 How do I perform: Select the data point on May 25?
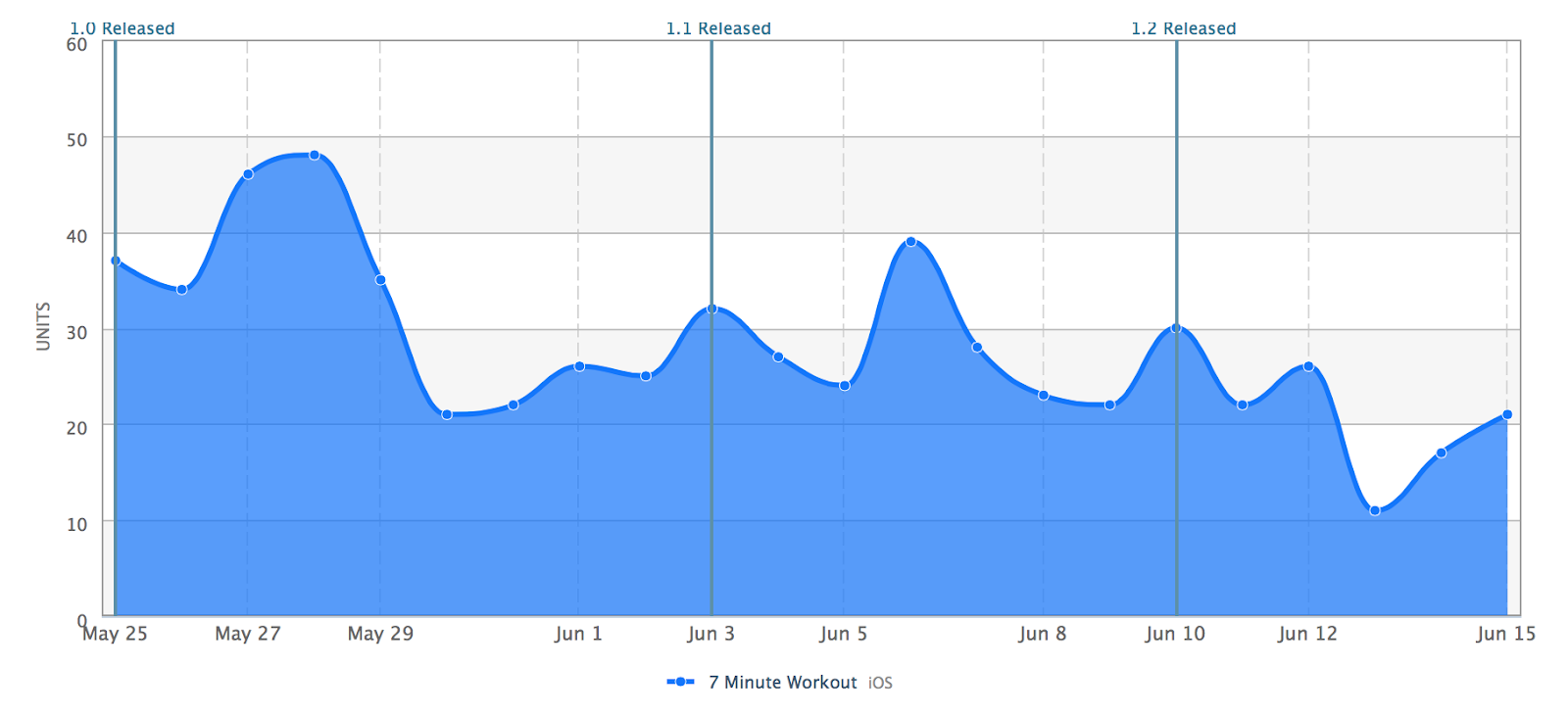[116, 261]
